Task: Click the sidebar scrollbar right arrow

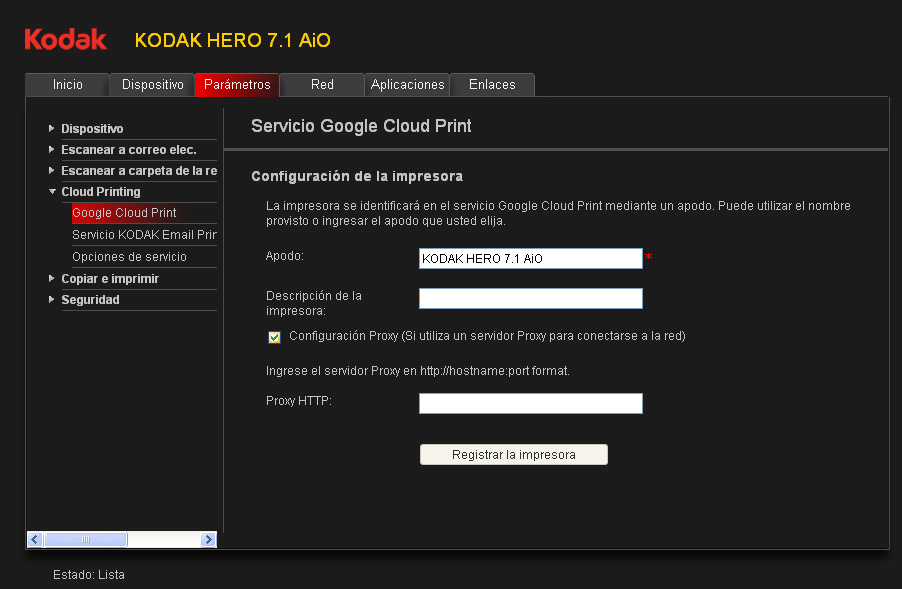Action: click(x=208, y=540)
